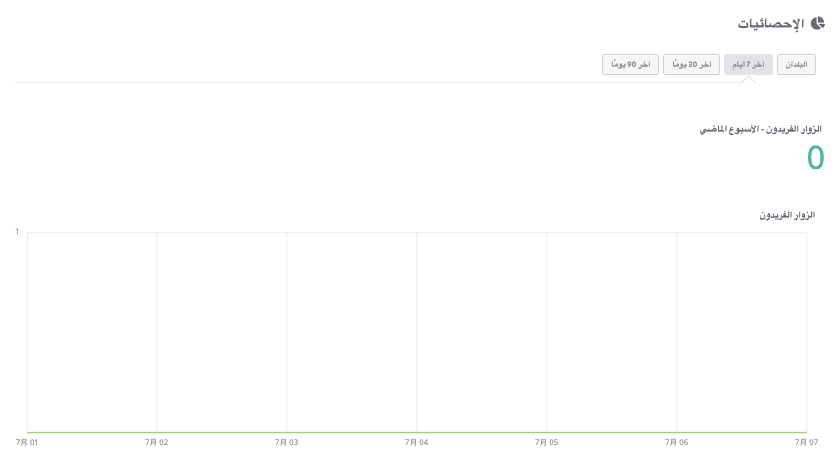837x461 pixels.
Task: Click the unique visitors past week label
Action: (x=760, y=129)
